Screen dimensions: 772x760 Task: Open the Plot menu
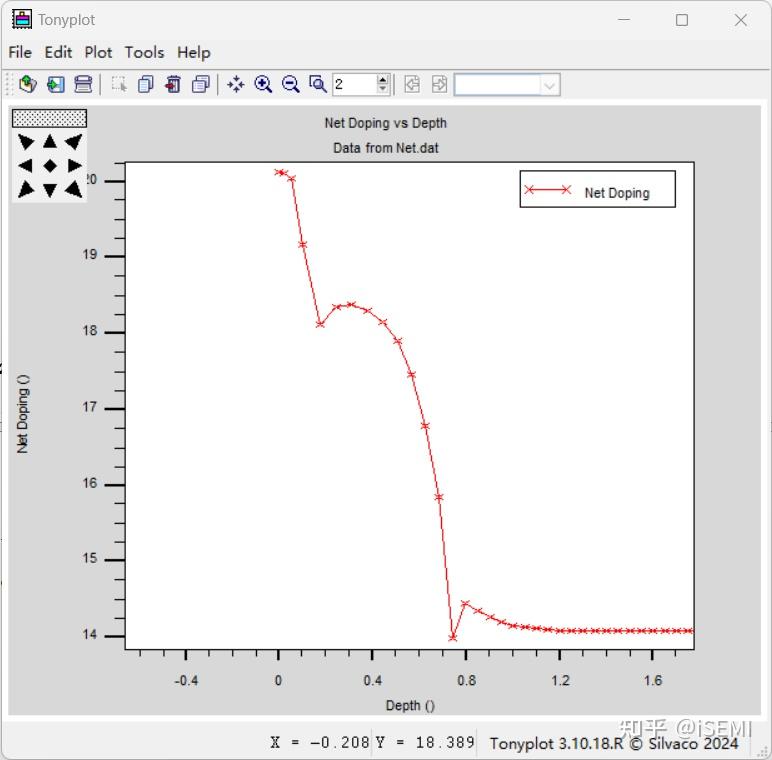[x=98, y=52]
